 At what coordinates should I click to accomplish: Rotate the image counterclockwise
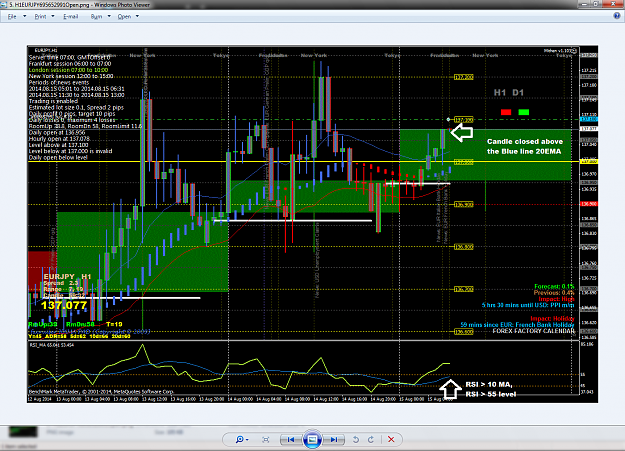tap(356, 439)
